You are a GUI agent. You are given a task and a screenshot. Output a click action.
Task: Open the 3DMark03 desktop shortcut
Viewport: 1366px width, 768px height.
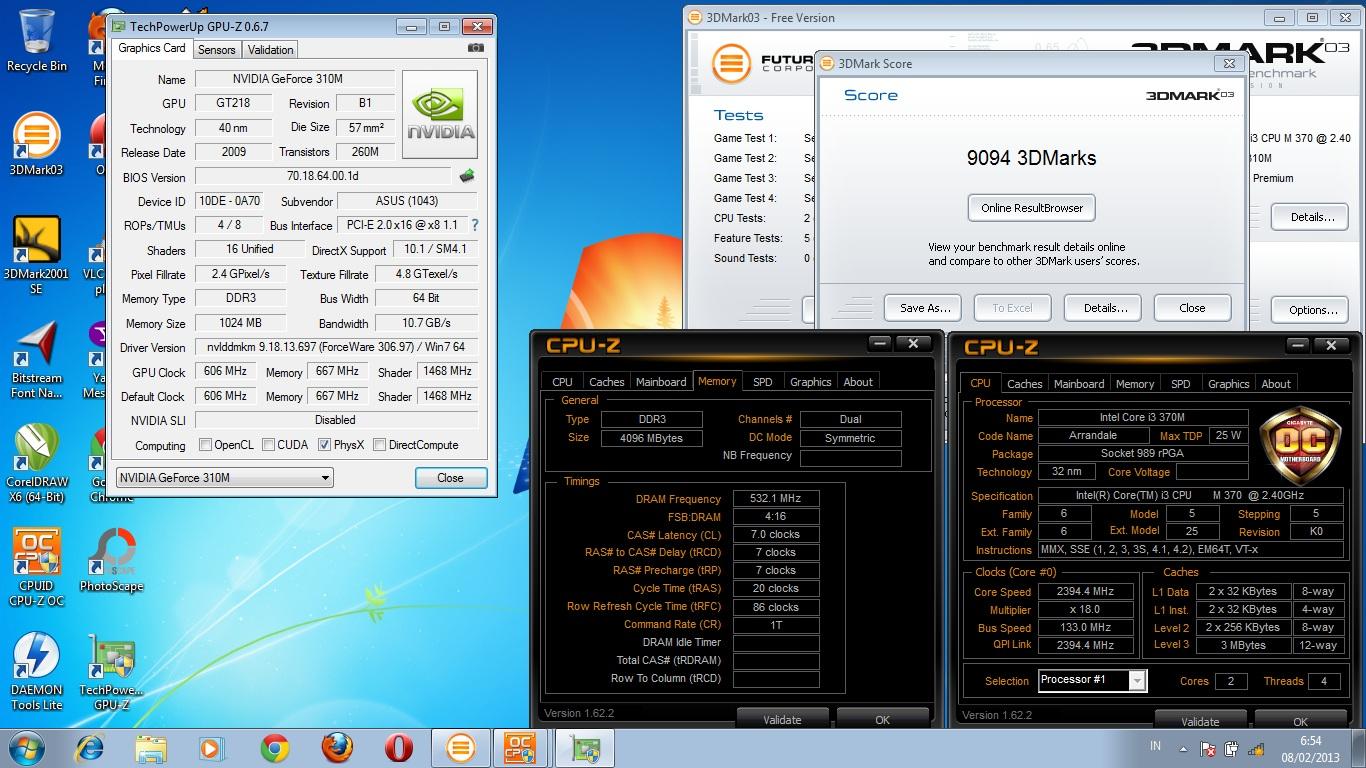(x=36, y=143)
